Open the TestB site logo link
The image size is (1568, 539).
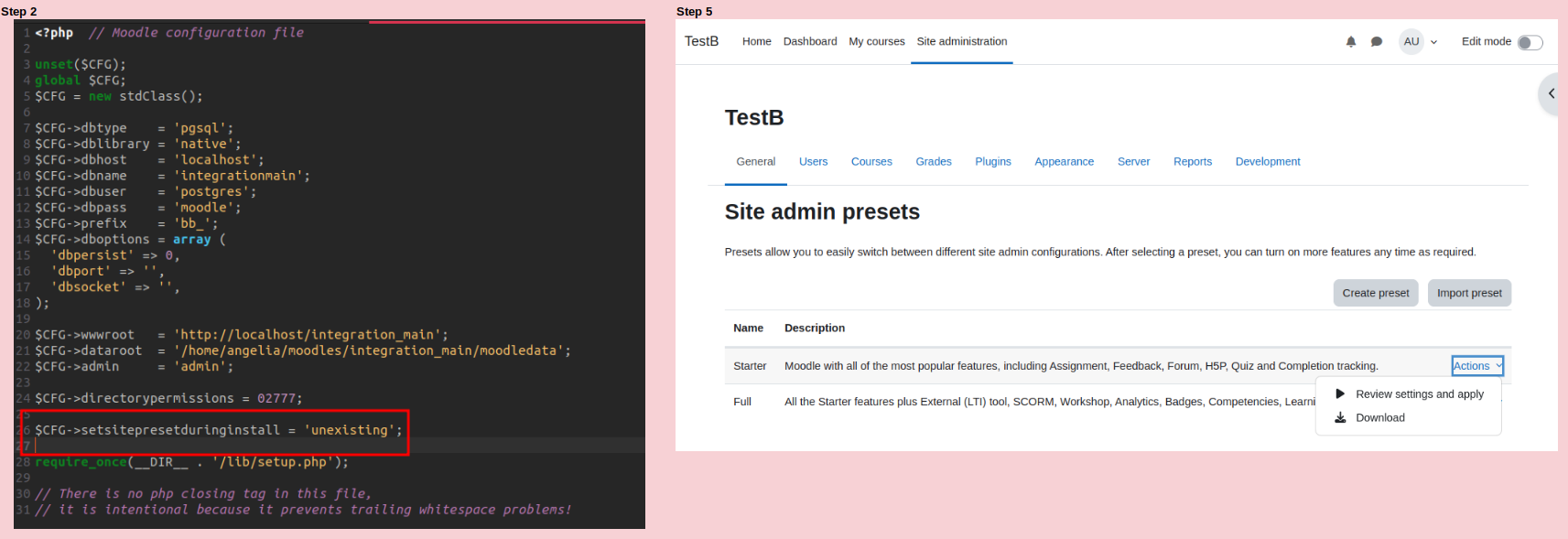coord(701,41)
